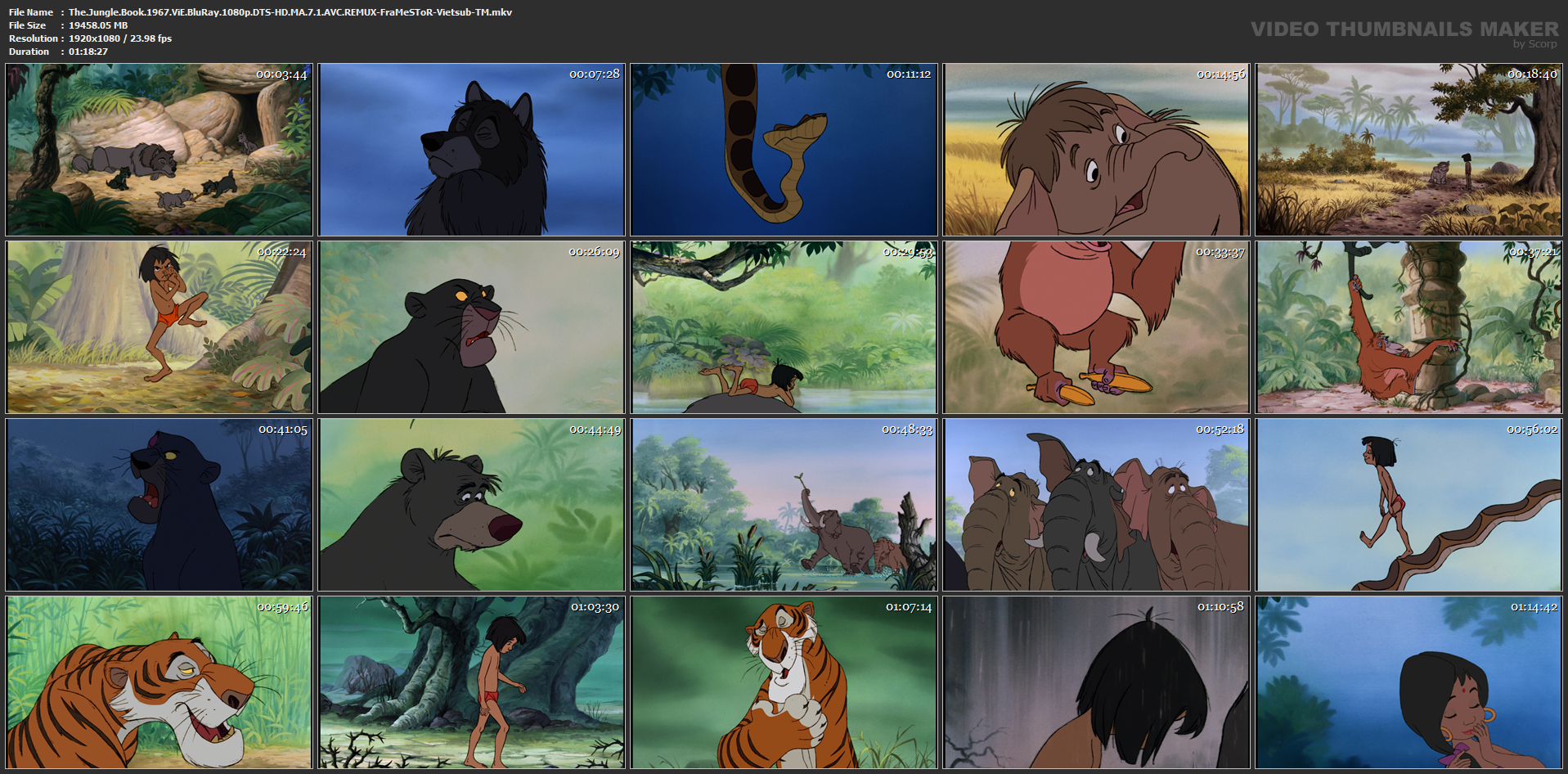
Task: Click the 'File Name' label
Action: coord(31,12)
